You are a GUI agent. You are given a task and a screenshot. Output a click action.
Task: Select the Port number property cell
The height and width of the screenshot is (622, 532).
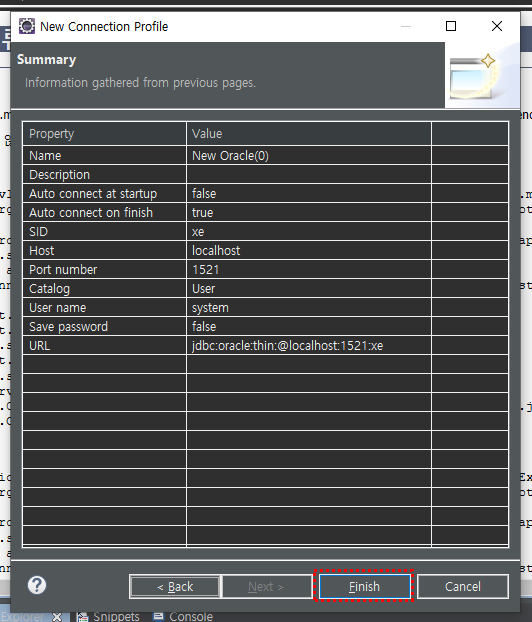tap(104, 270)
